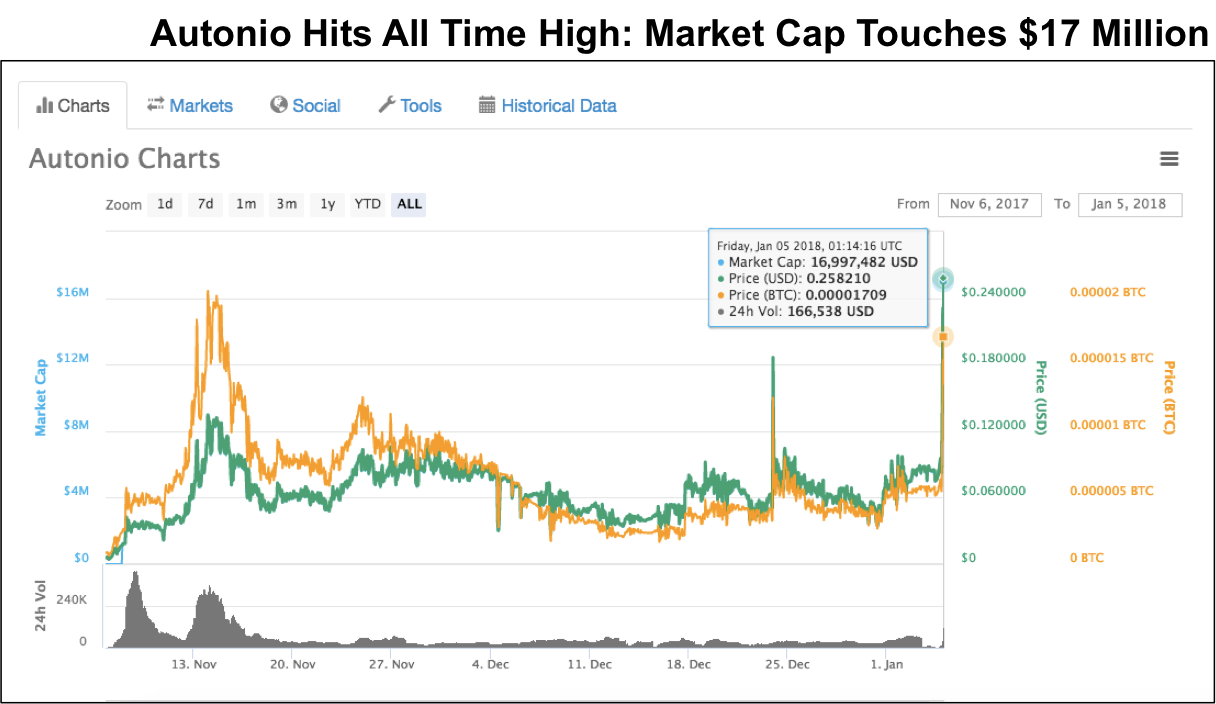Set zoom range to 1y

pos(327,204)
